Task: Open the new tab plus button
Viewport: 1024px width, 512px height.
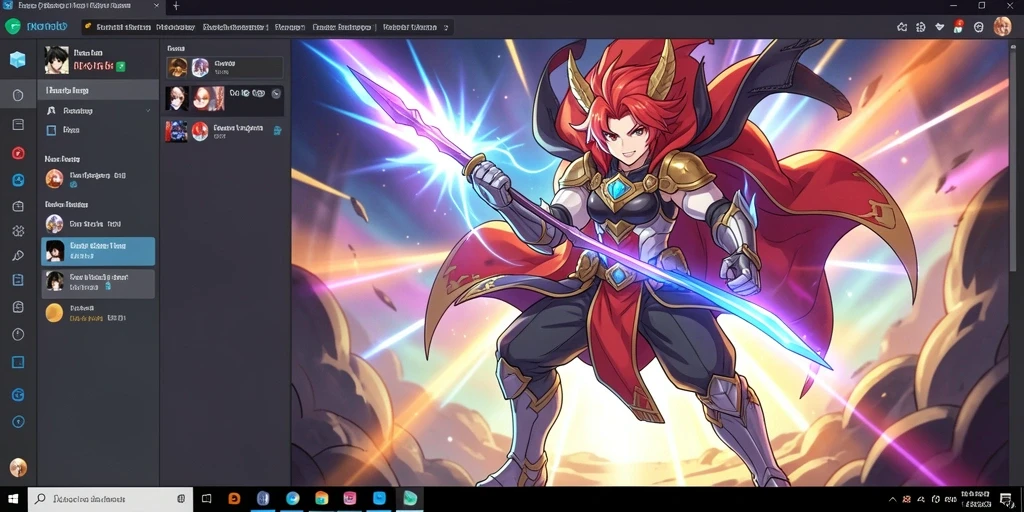Action: [x=176, y=6]
